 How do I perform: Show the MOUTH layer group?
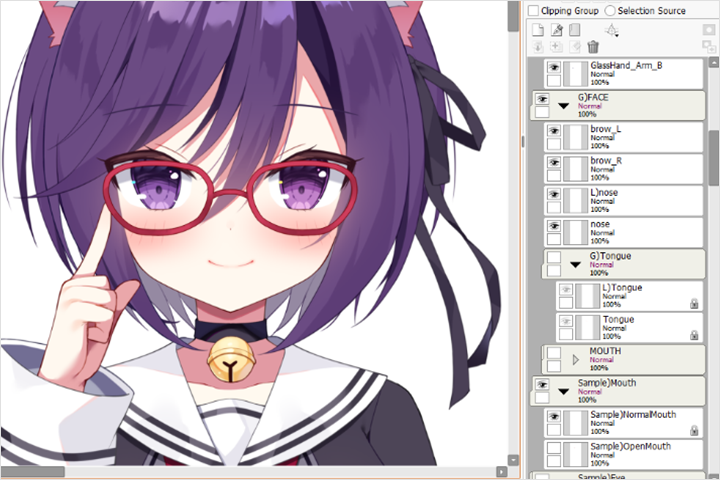tap(554, 353)
